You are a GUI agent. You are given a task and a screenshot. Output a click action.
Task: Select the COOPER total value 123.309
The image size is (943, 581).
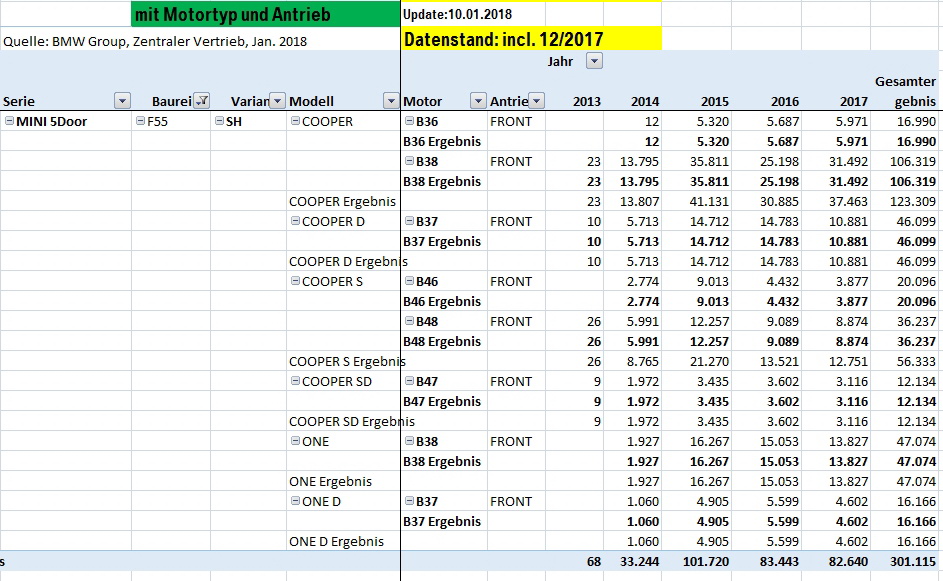coord(913,201)
